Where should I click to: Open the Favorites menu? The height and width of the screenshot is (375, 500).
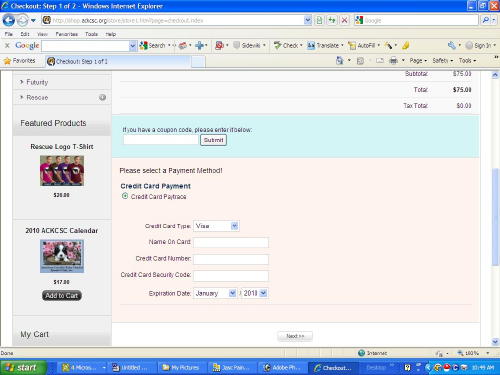[x=67, y=34]
